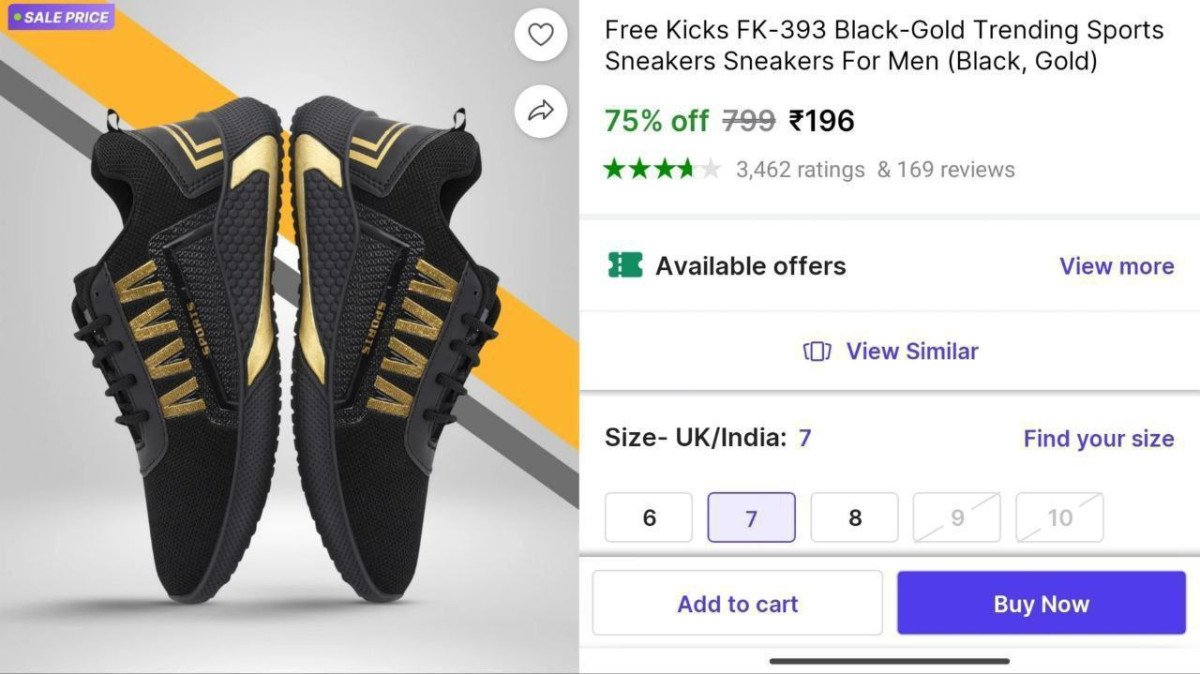Screen dimensions: 1200x674
Task: Open the View Similar products link
Action: [912, 351]
